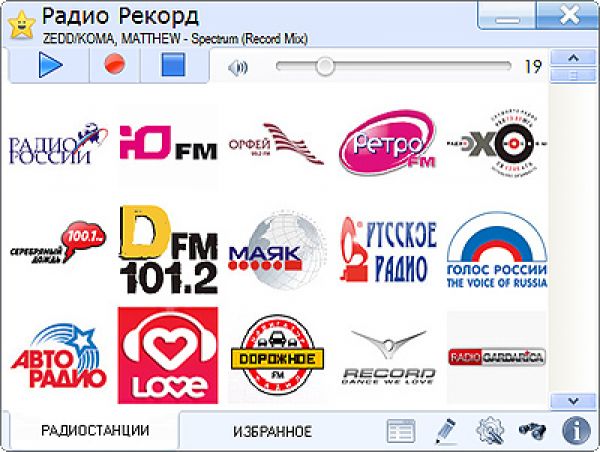Viewport: 600px width, 452px height.
Task: Select the Ретро FM station logo
Action: tap(388, 143)
